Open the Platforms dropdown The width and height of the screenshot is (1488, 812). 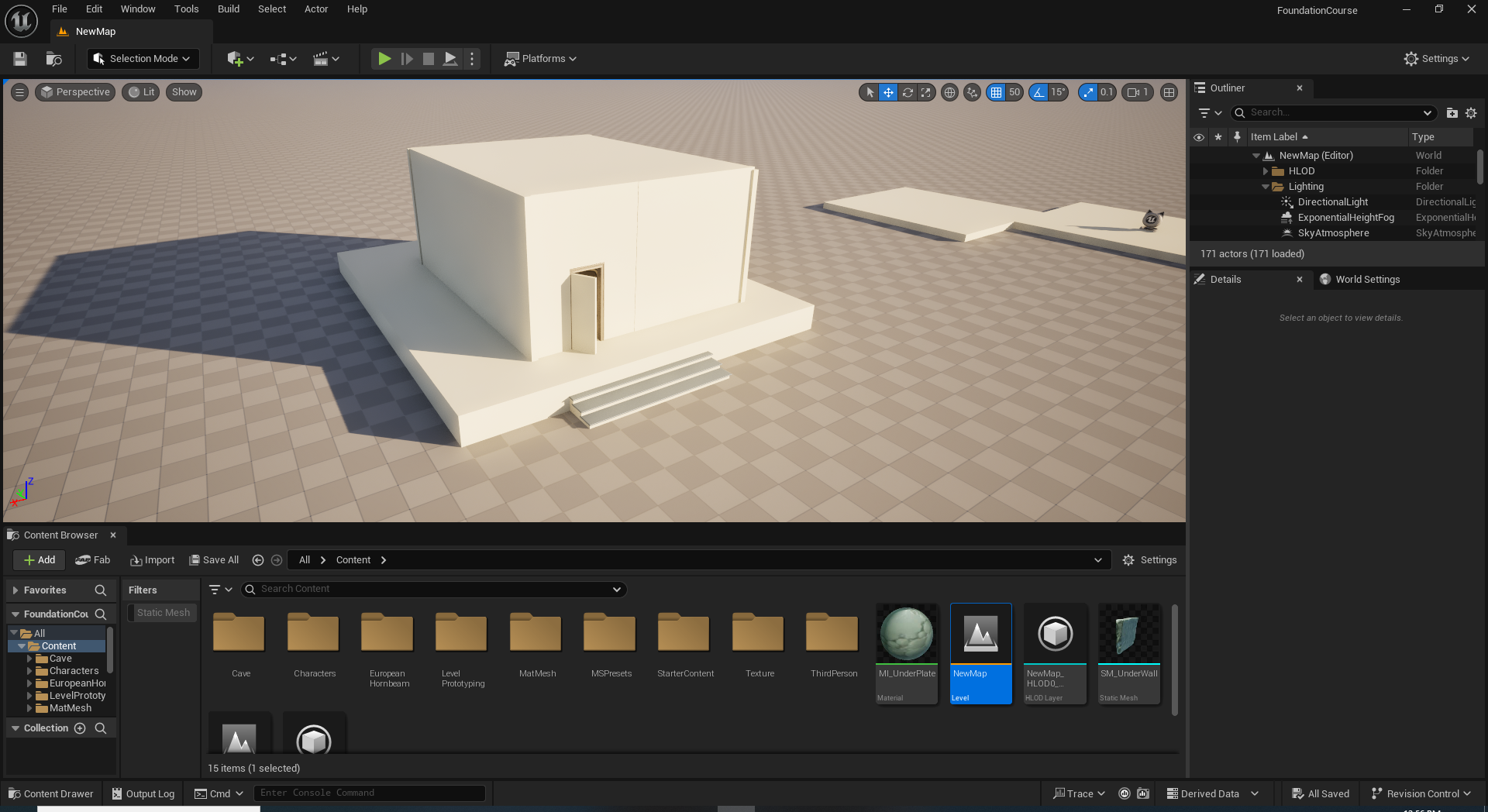pyautogui.click(x=540, y=59)
